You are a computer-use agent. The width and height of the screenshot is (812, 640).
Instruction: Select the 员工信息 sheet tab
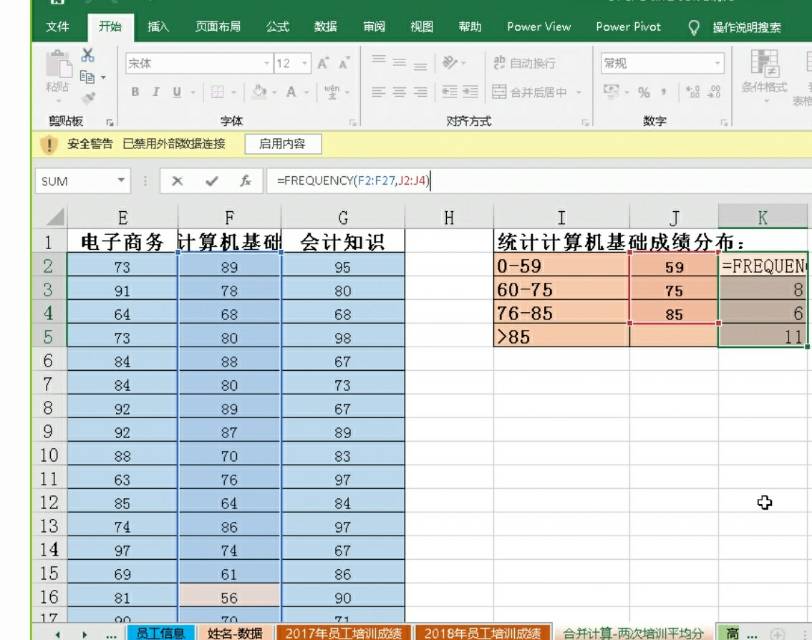[161, 633]
